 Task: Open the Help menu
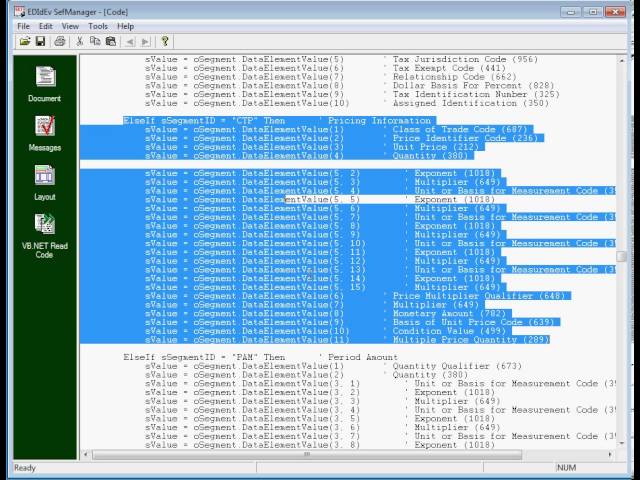125,26
